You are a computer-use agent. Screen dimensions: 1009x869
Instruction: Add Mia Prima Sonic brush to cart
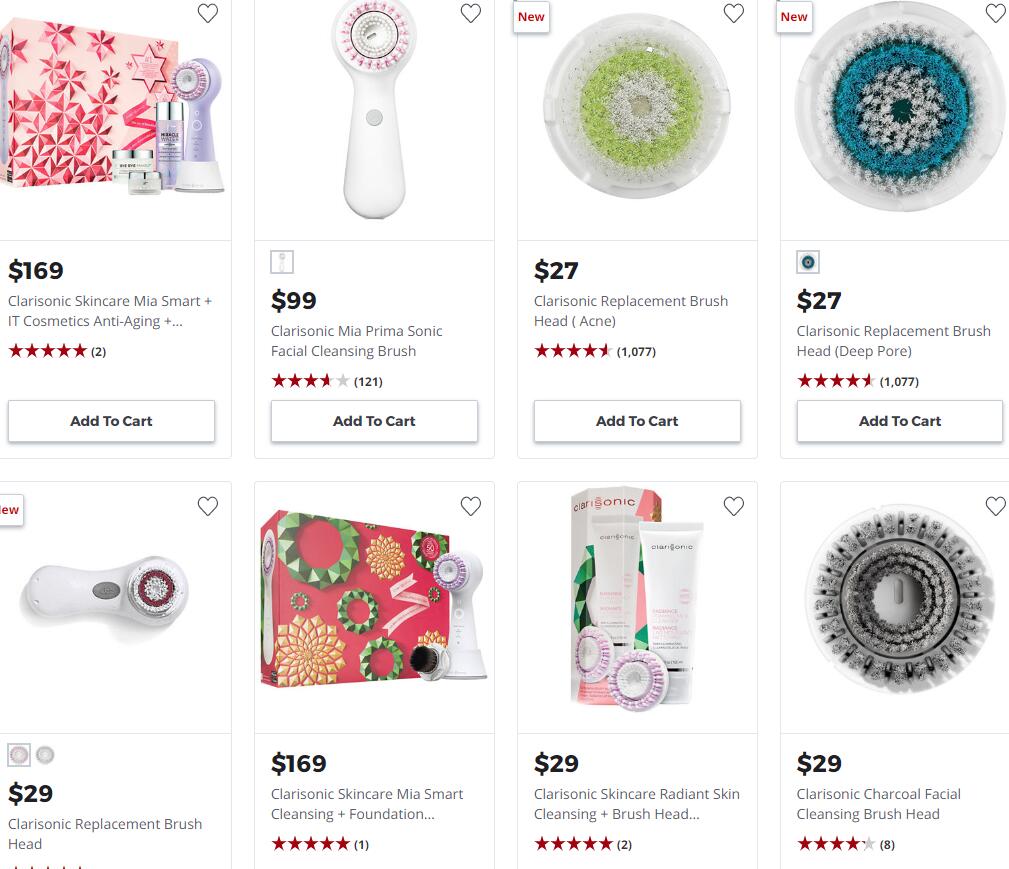(x=374, y=421)
